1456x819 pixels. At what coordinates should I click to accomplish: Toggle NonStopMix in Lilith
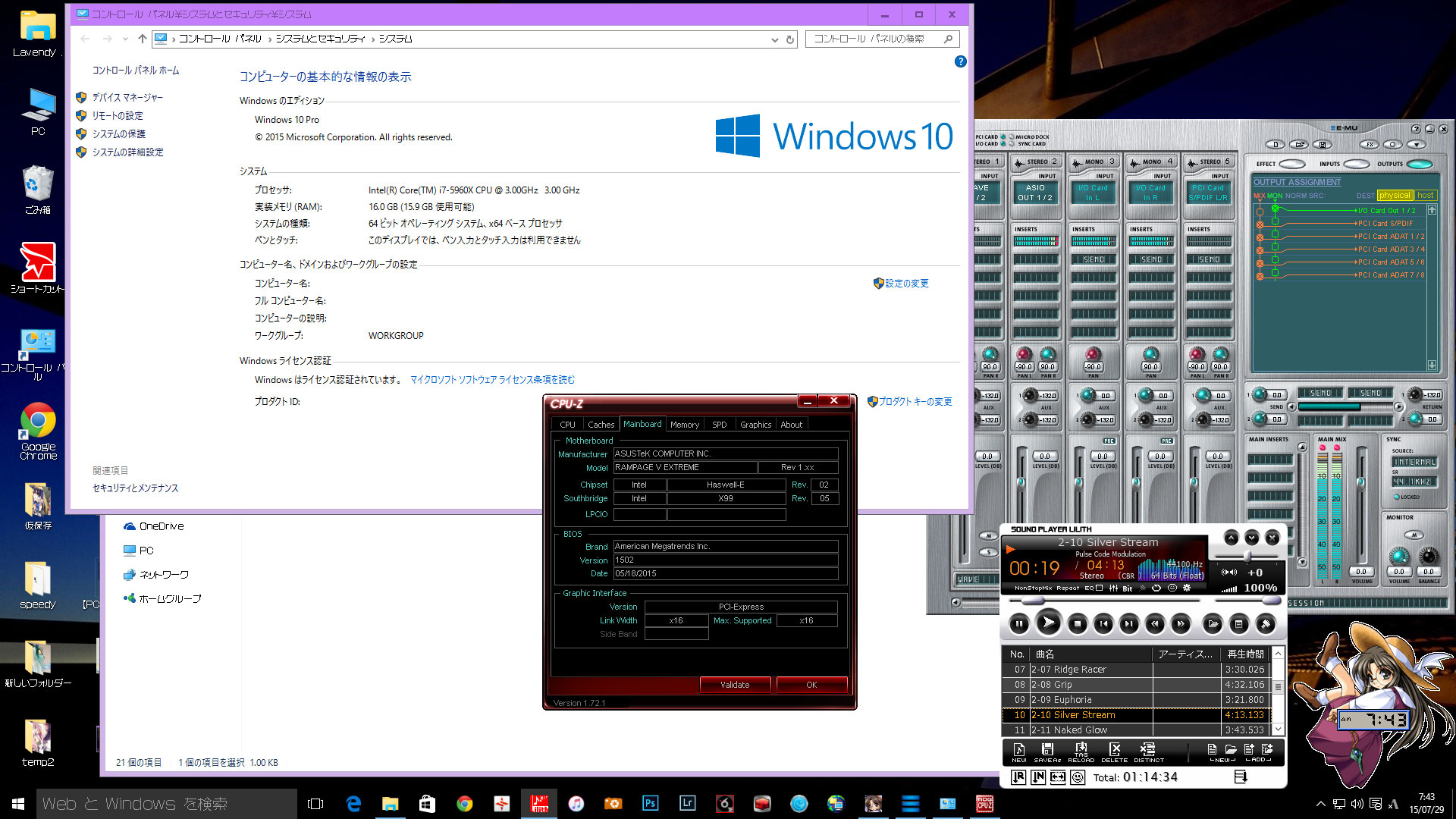(x=1033, y=588)
